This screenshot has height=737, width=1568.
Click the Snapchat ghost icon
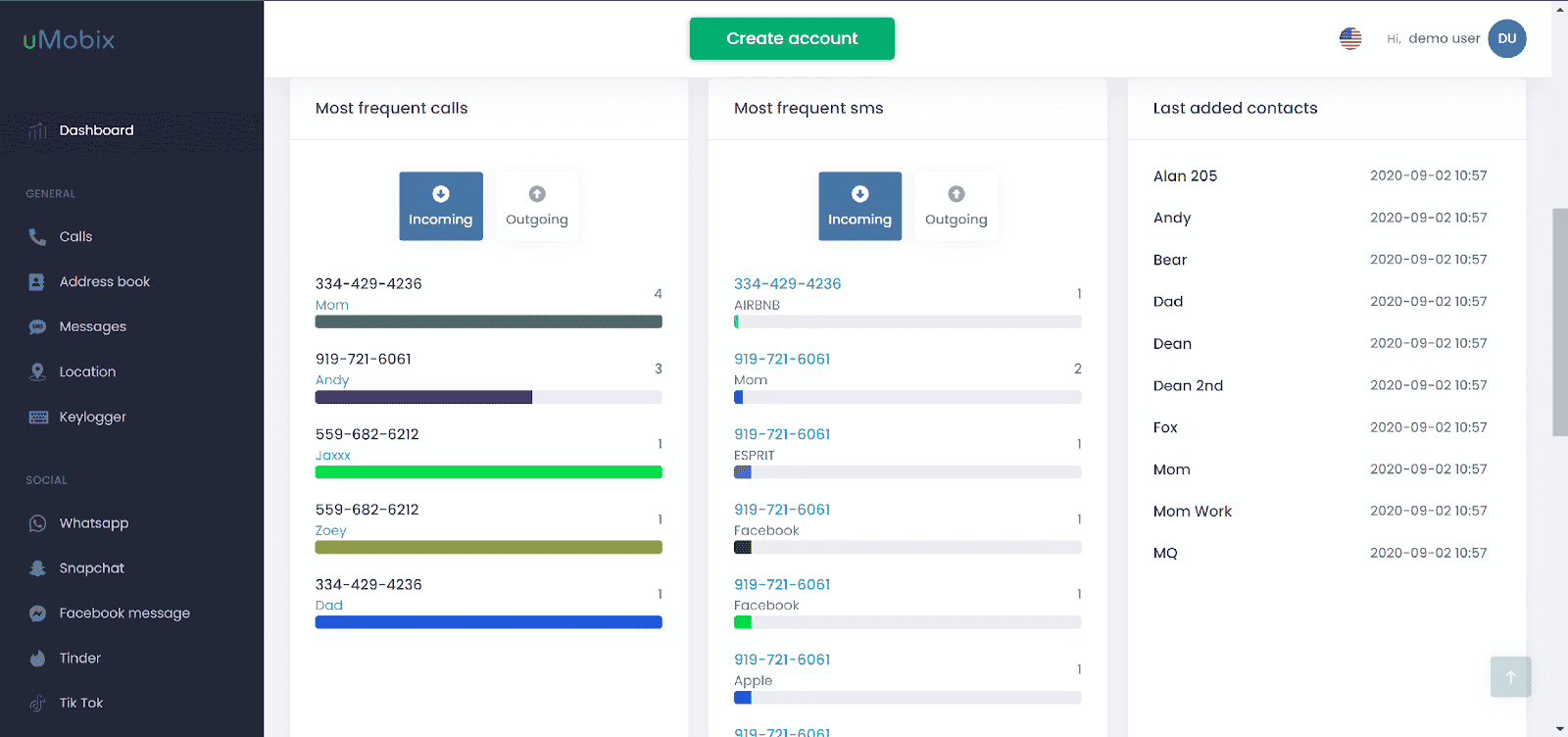(x=37, y=568)
